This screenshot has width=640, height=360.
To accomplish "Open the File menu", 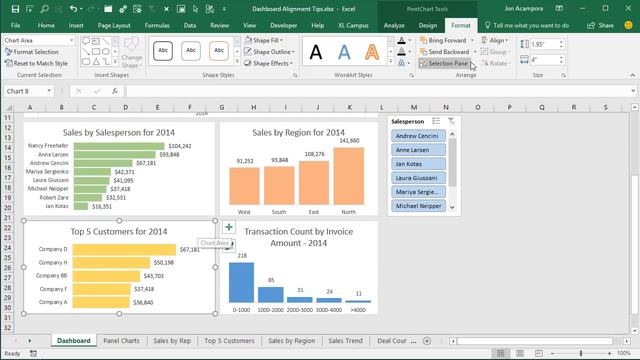I will [16, 25].
